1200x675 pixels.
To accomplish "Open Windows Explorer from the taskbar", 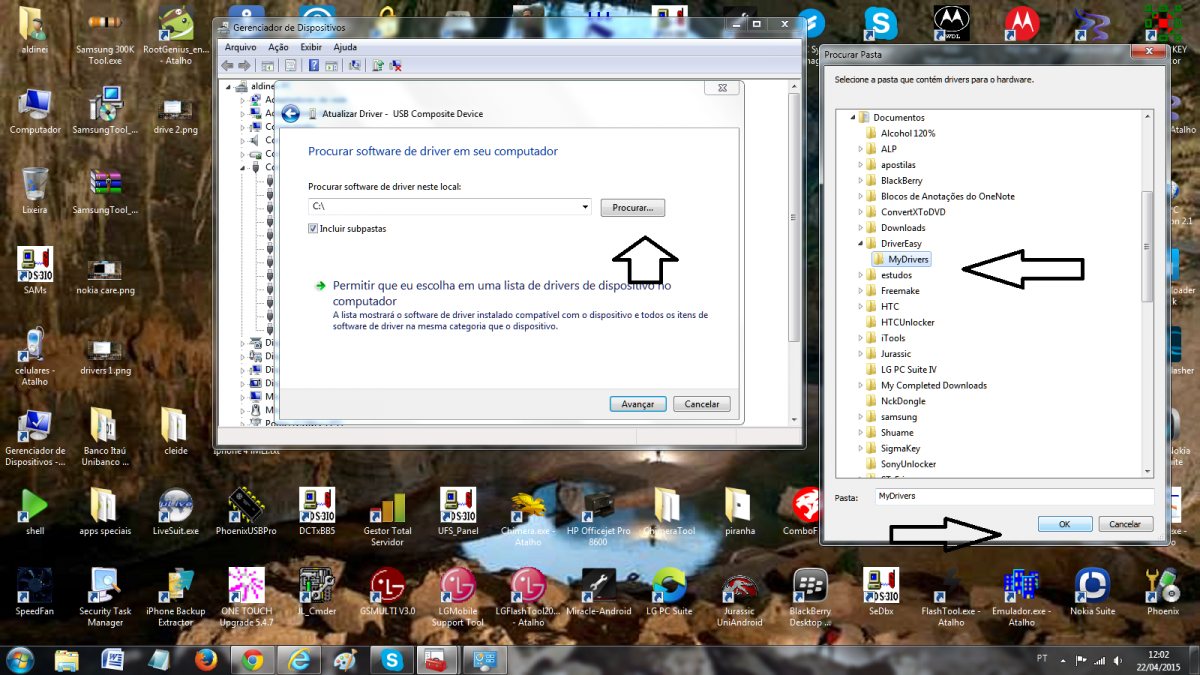I will click(x=67, y=660).
